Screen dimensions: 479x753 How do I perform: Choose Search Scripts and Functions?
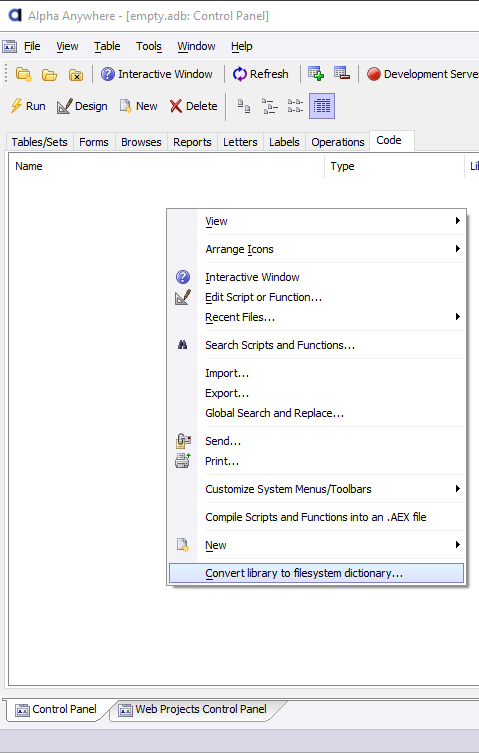tap(317, 345)
